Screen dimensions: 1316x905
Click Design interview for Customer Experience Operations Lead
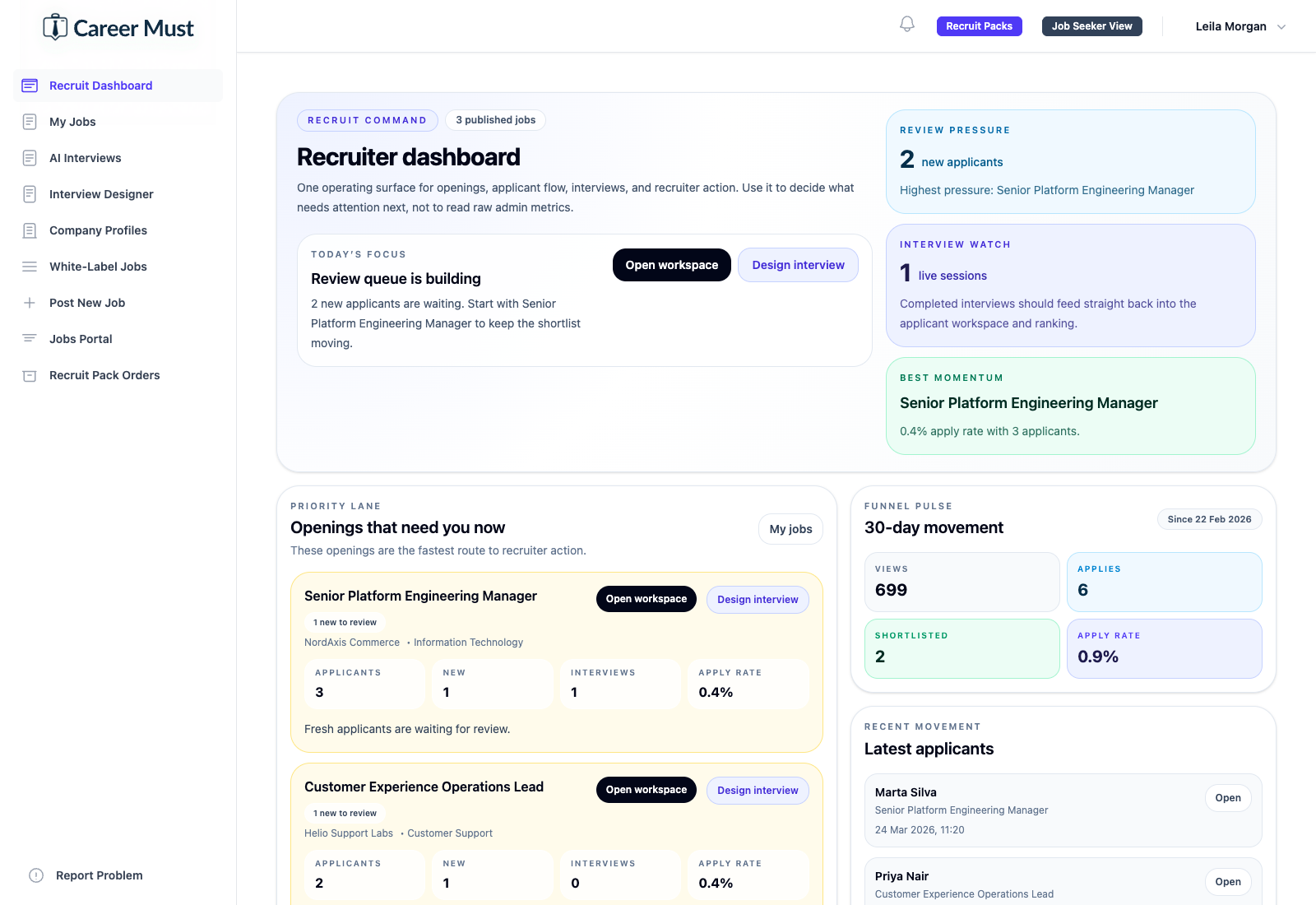click(x=757, y=790)
